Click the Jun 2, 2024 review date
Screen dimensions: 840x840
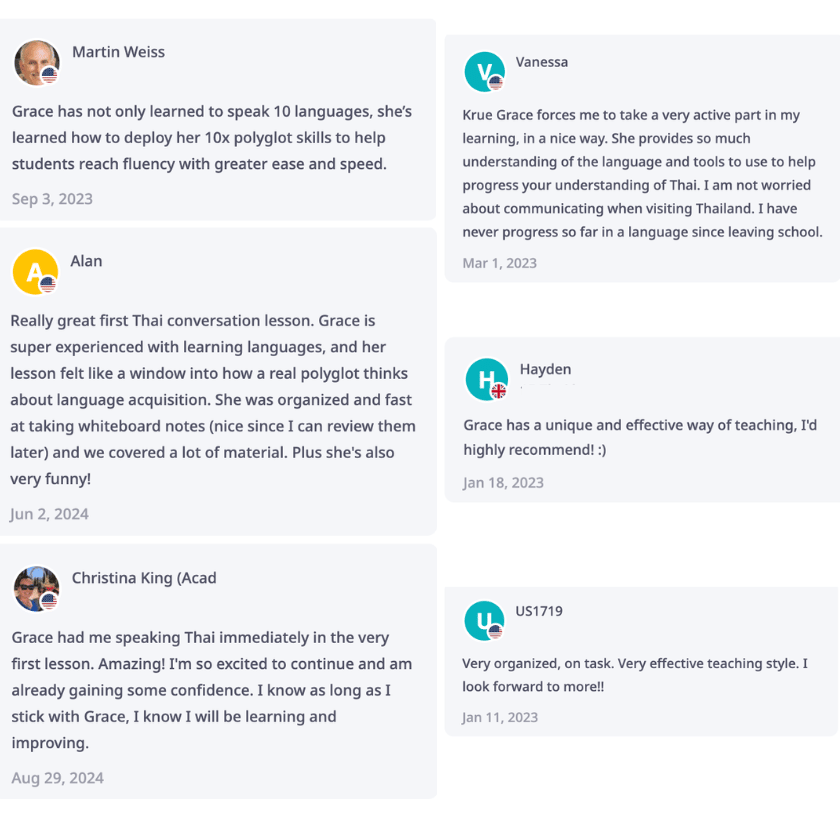[x=50, y=514]
